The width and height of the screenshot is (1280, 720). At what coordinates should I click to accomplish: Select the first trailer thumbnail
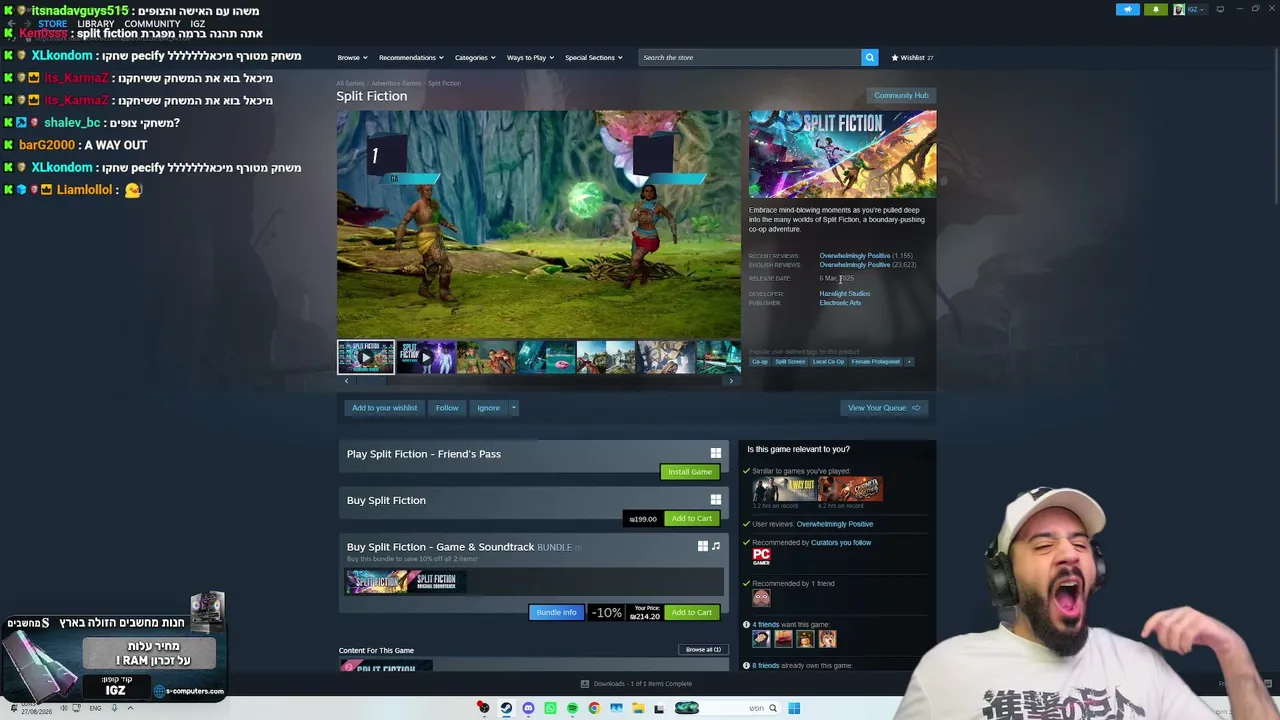pos(365,357)
